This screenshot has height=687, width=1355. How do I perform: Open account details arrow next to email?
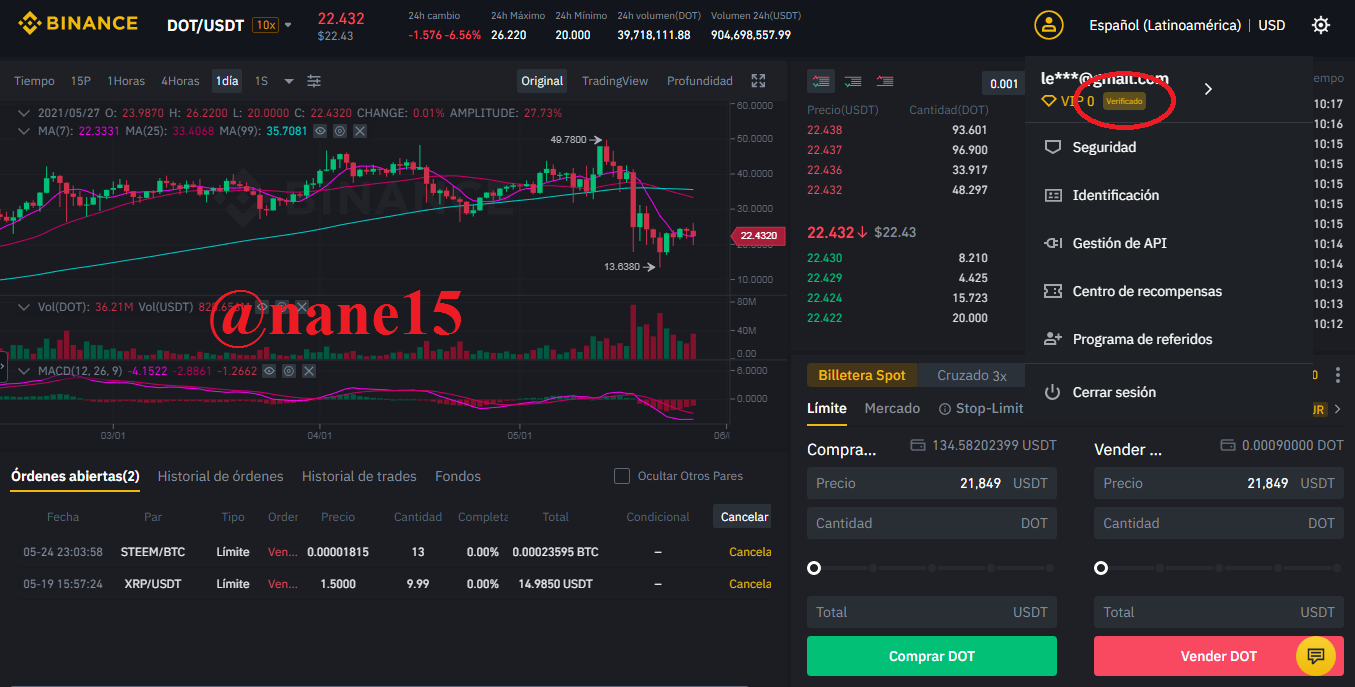(x=1208, y=89)
